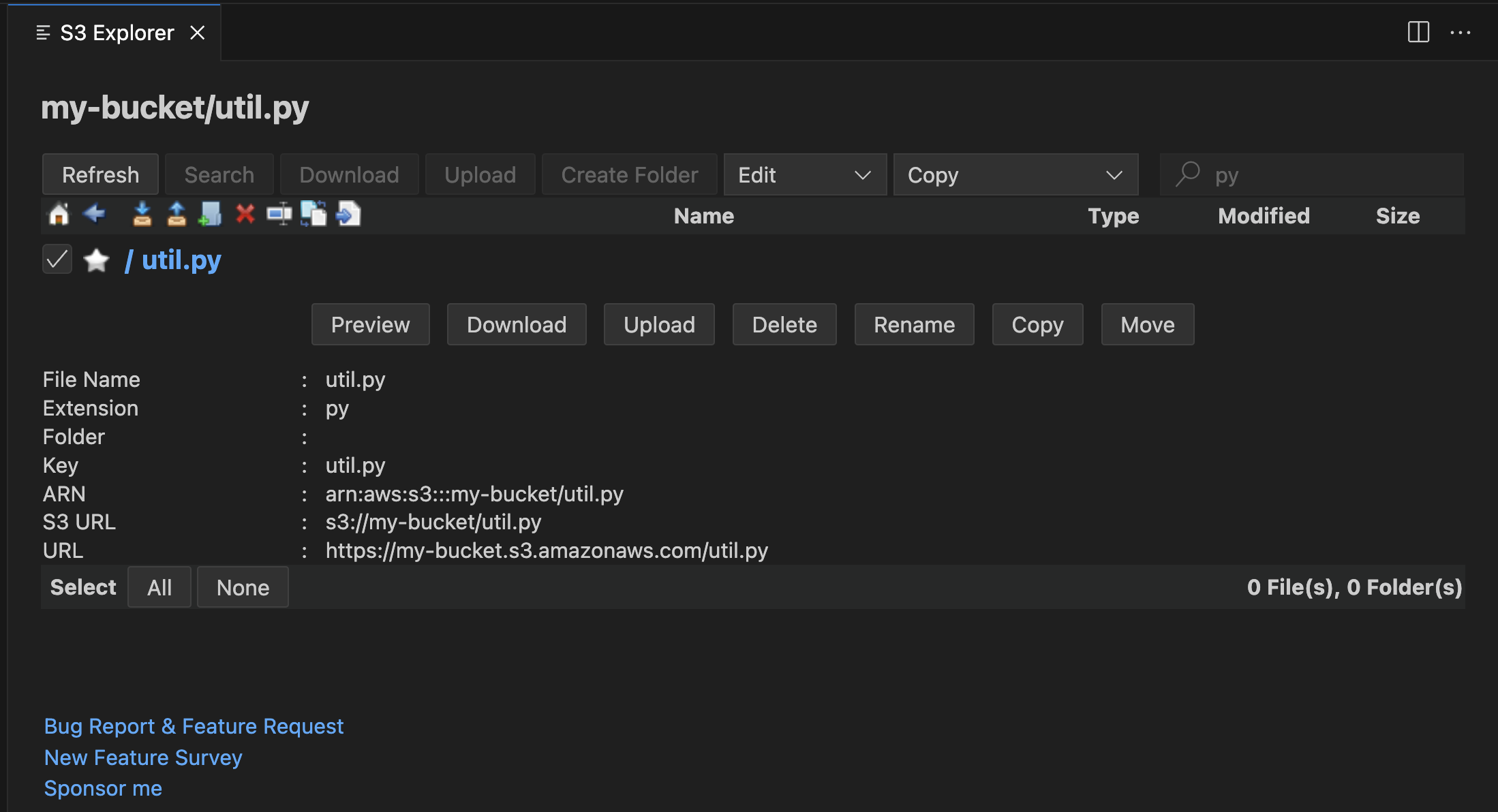This screenshot has width=1498, height=812.
Task: Select the upload tray icon
Action: (x=176, y=215)
